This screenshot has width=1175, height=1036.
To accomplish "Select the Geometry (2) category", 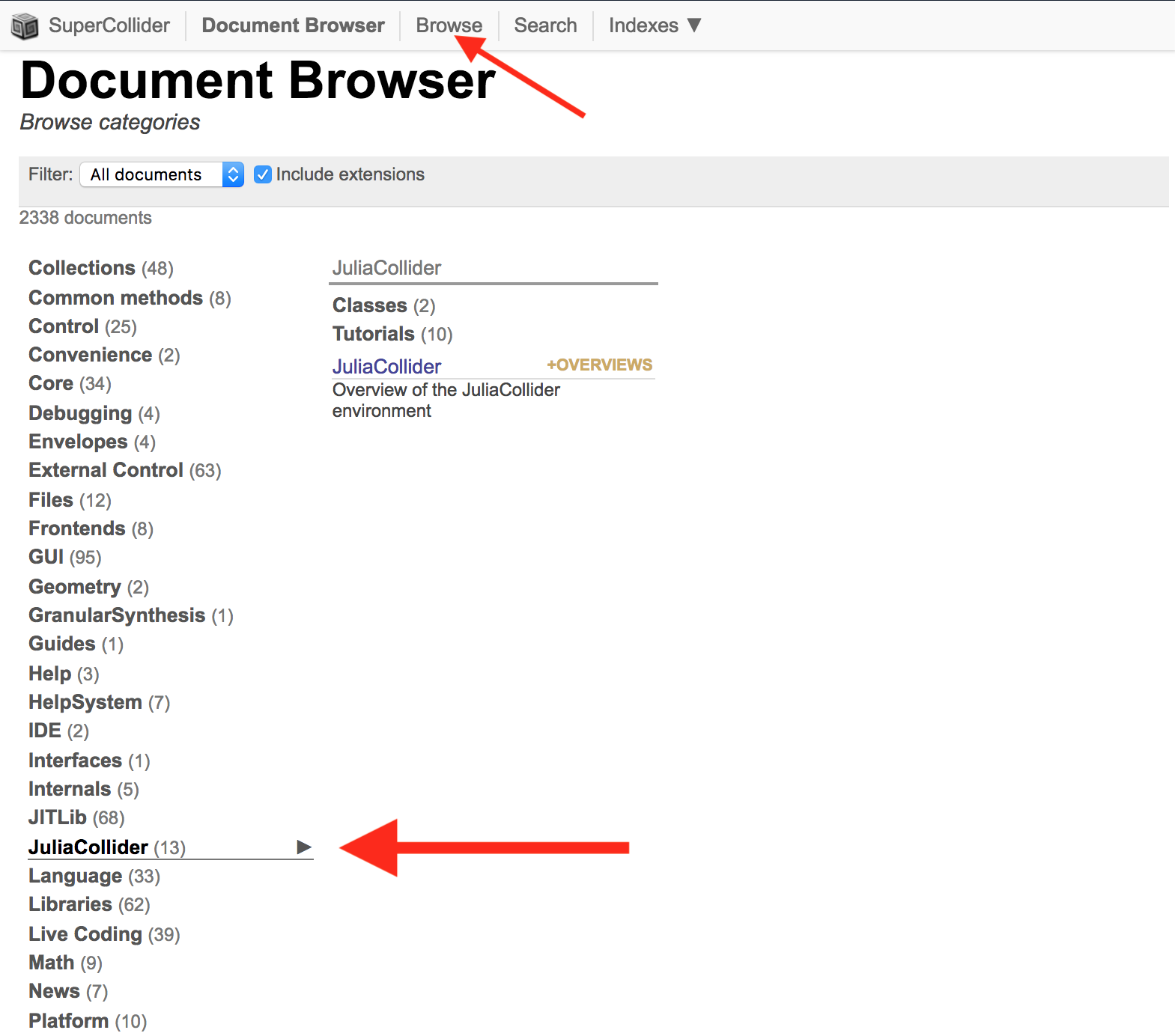I will click(88, 587).
